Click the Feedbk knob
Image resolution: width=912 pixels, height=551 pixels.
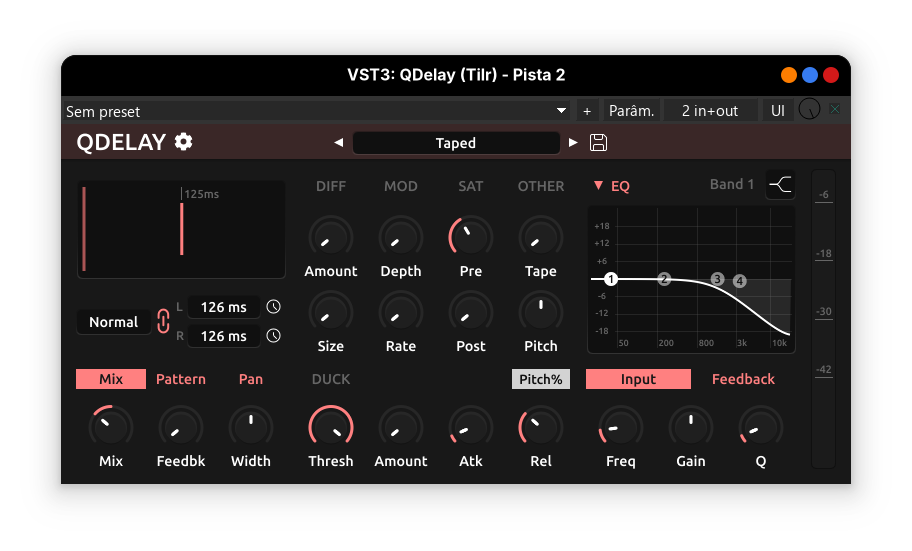[x=181, y=428]
